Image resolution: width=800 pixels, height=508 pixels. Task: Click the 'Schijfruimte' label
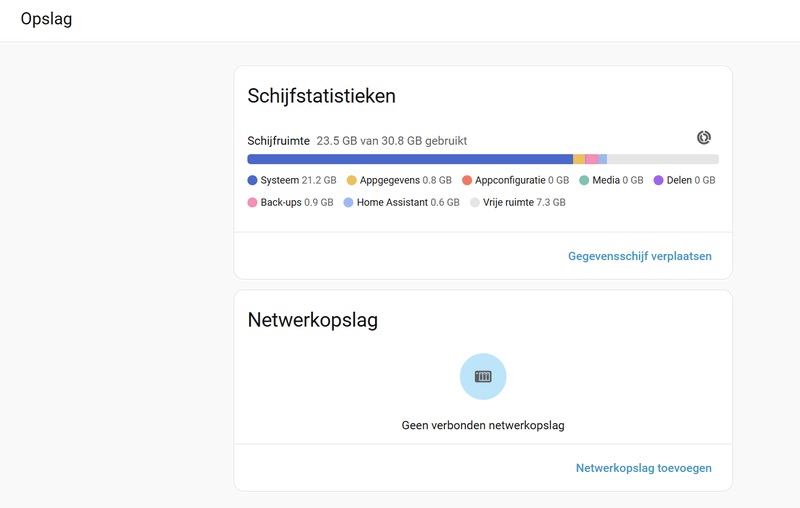point(279,141)
